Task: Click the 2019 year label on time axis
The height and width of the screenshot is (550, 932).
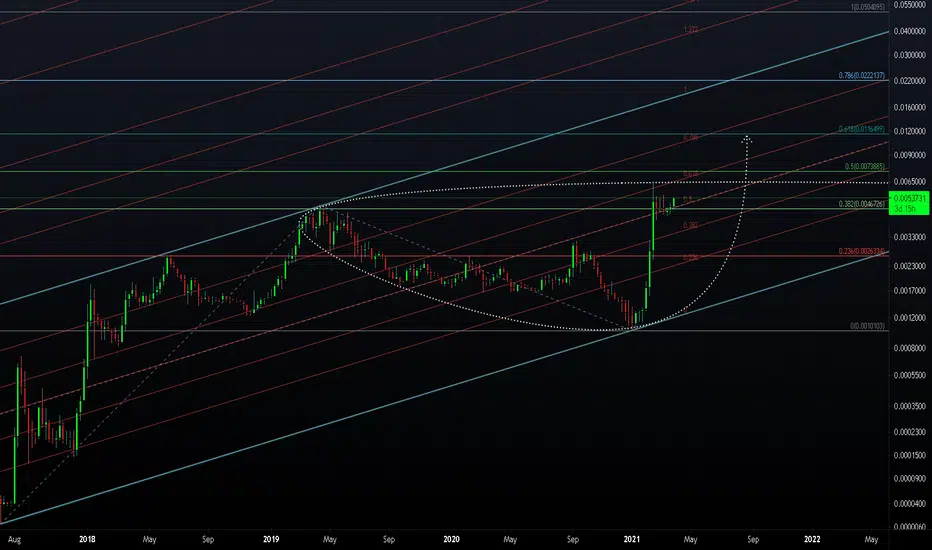Action: click(271, 539)
